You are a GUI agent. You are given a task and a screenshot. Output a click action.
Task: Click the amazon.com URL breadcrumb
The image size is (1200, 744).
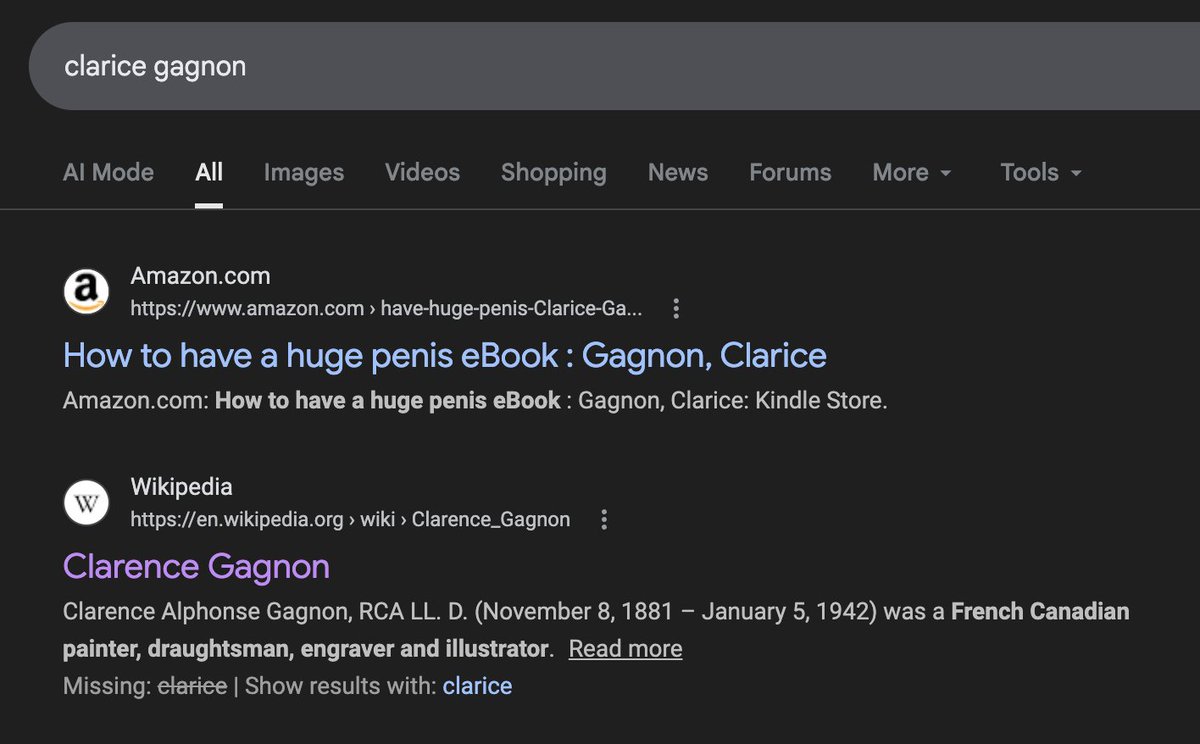point(386,308)
